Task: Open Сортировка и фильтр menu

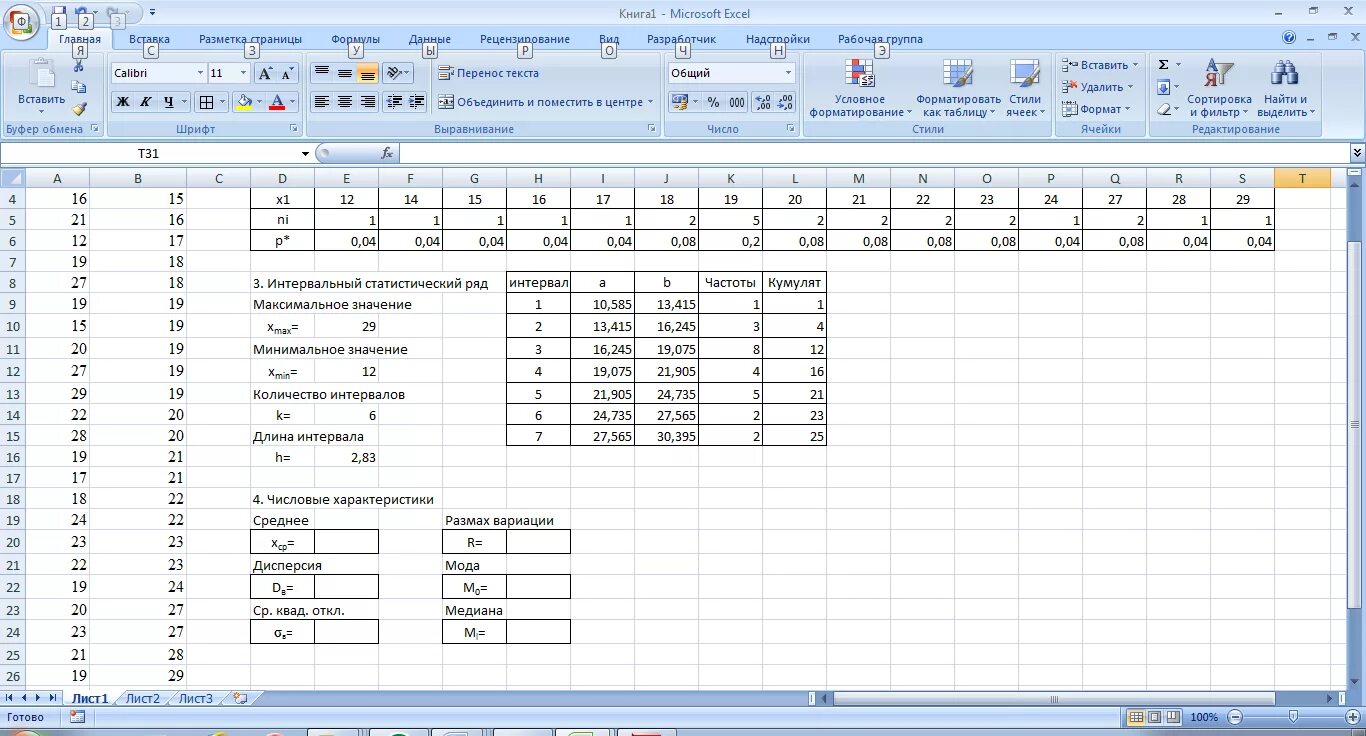Action: [1219, 88]
